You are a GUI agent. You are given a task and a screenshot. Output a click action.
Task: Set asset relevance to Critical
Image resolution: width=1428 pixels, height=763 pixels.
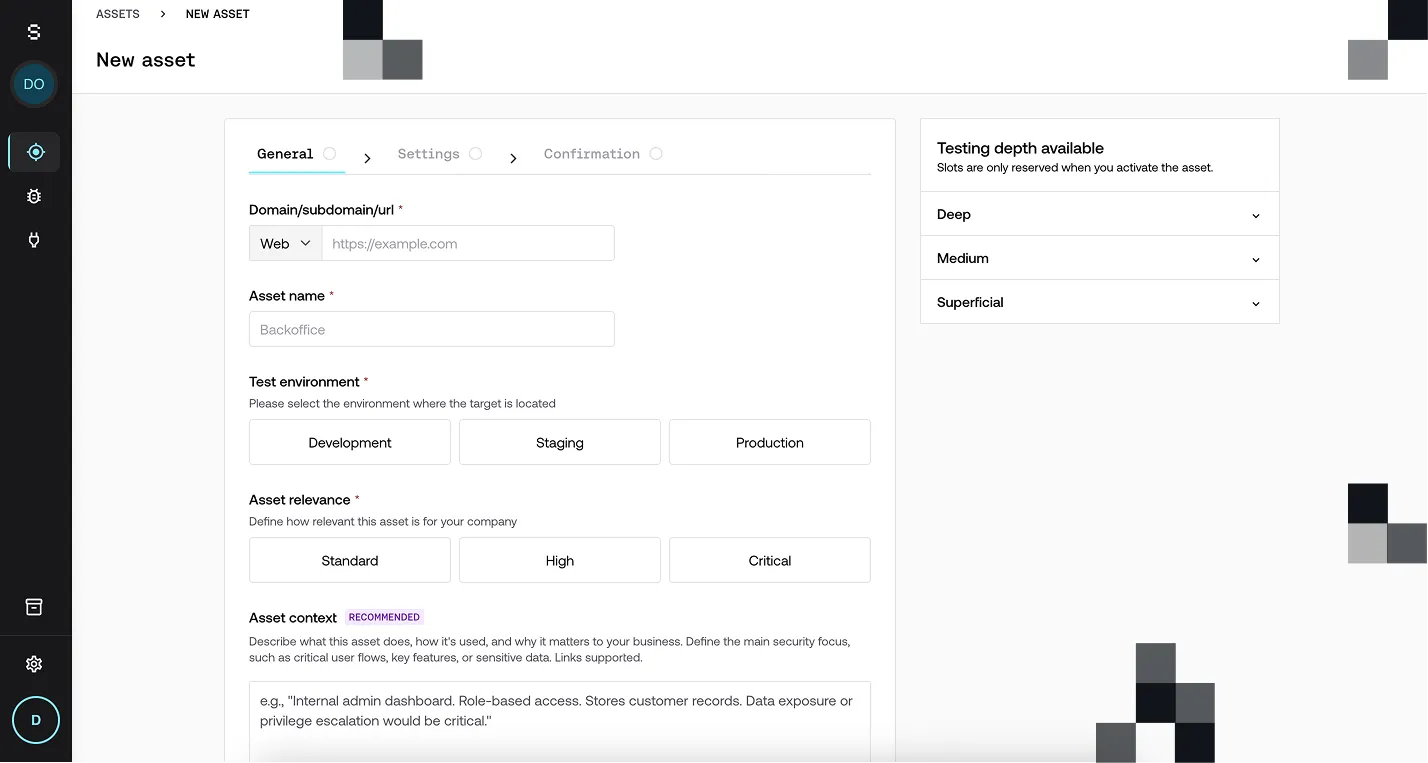pyautogui.click(x=770, y=560)
